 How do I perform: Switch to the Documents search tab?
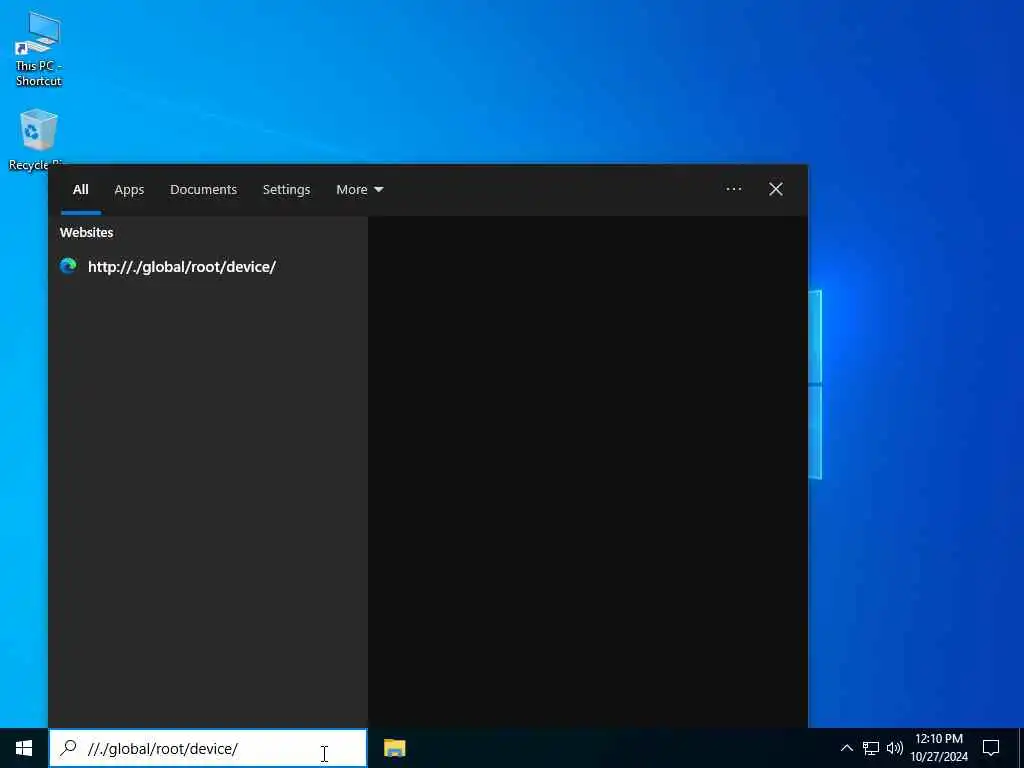[x=204, y=189]
